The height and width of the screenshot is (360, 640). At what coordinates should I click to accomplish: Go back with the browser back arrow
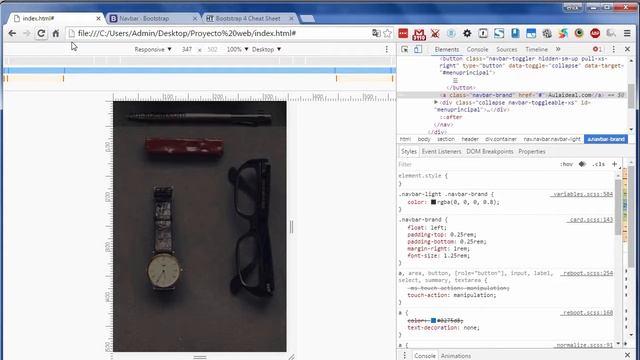tap(12, 33)
